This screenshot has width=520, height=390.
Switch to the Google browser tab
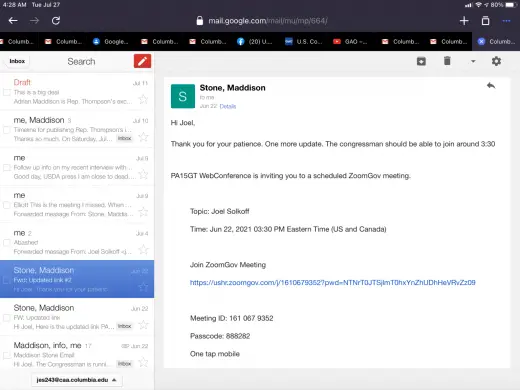pyautogui.click(x=111, y=42)
